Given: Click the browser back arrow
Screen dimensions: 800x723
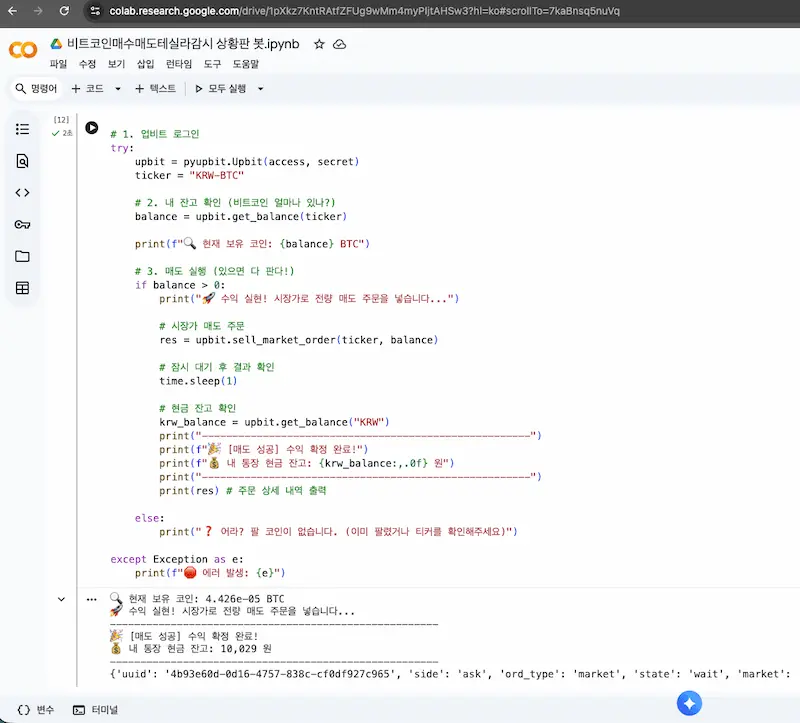Looking at the screenshot, I should (12, 11).
